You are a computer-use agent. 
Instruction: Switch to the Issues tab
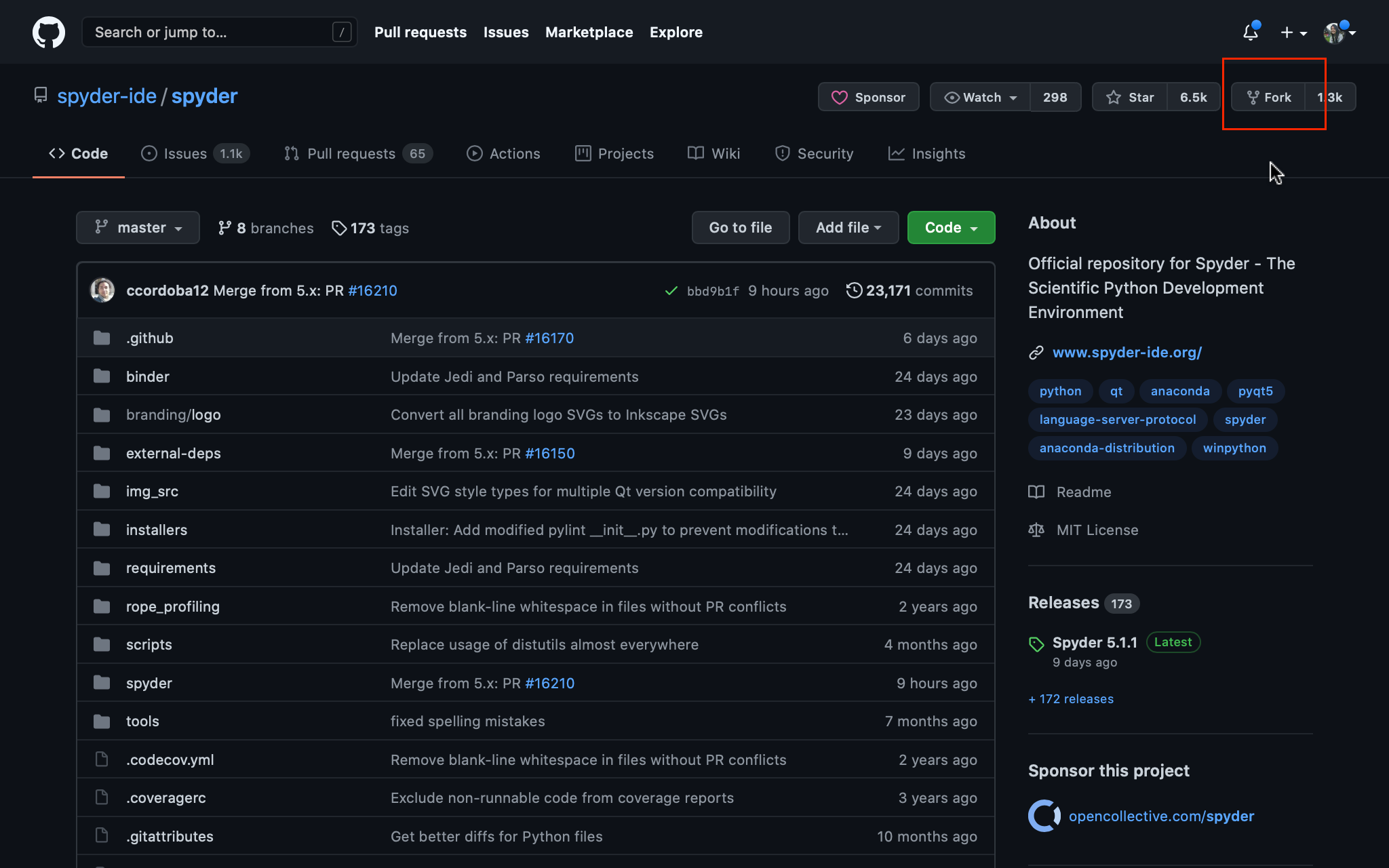[184, 154]
